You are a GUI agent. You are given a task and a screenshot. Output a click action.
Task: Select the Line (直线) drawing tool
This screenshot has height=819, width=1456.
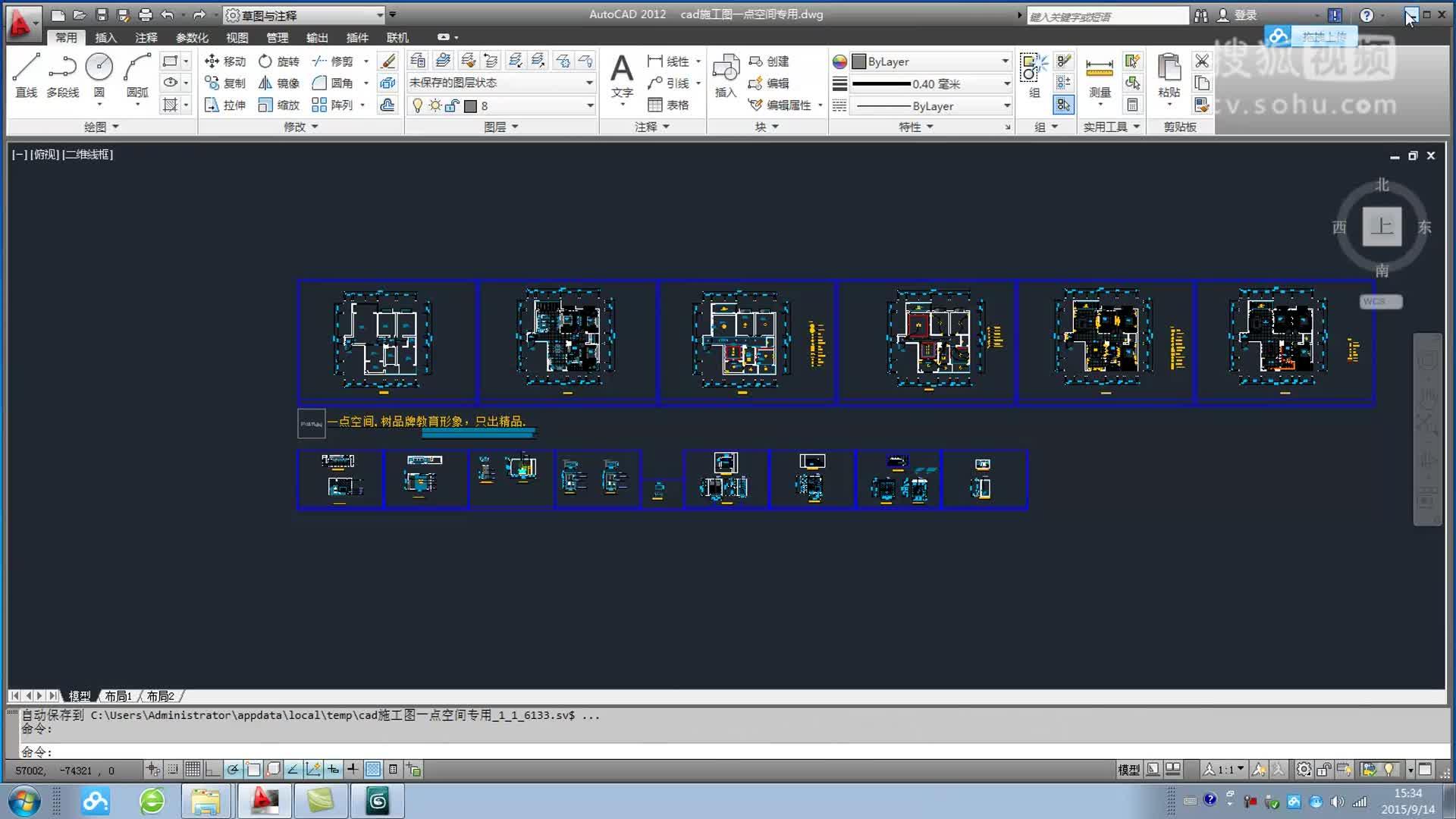click(x=26, y=68)
